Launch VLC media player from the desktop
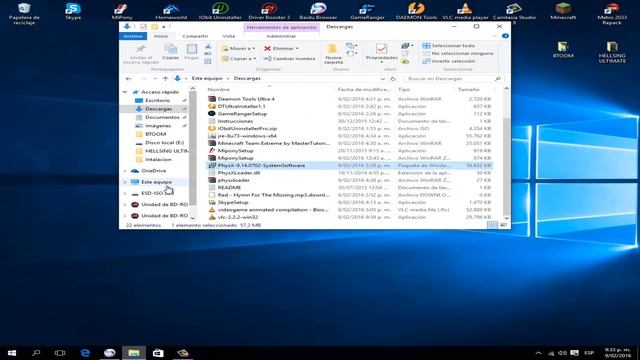 465,11
